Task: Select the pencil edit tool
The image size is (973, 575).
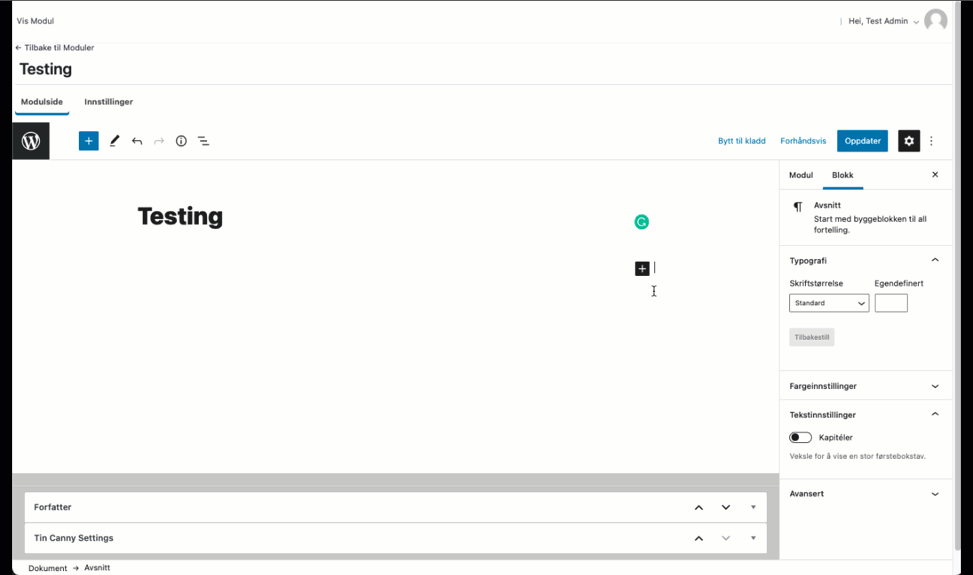Action: [x=114, y=141]
